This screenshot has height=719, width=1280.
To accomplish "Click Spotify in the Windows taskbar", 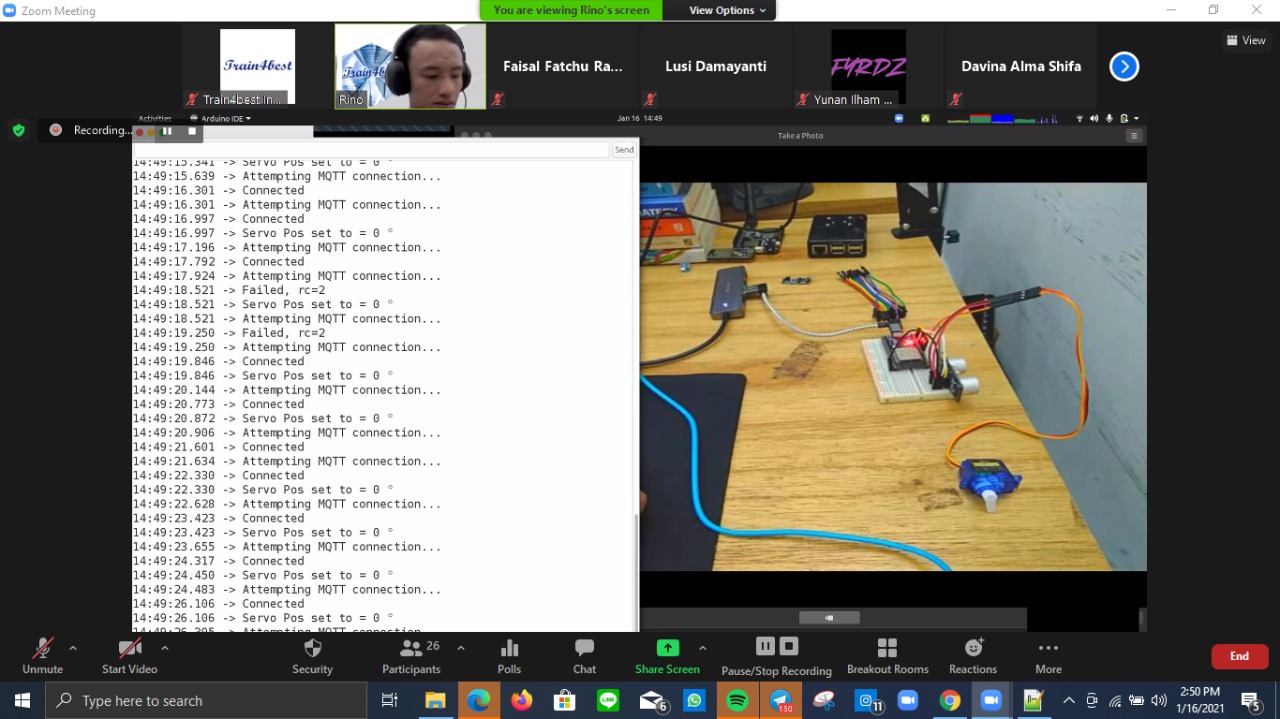I will pos(737,701).
